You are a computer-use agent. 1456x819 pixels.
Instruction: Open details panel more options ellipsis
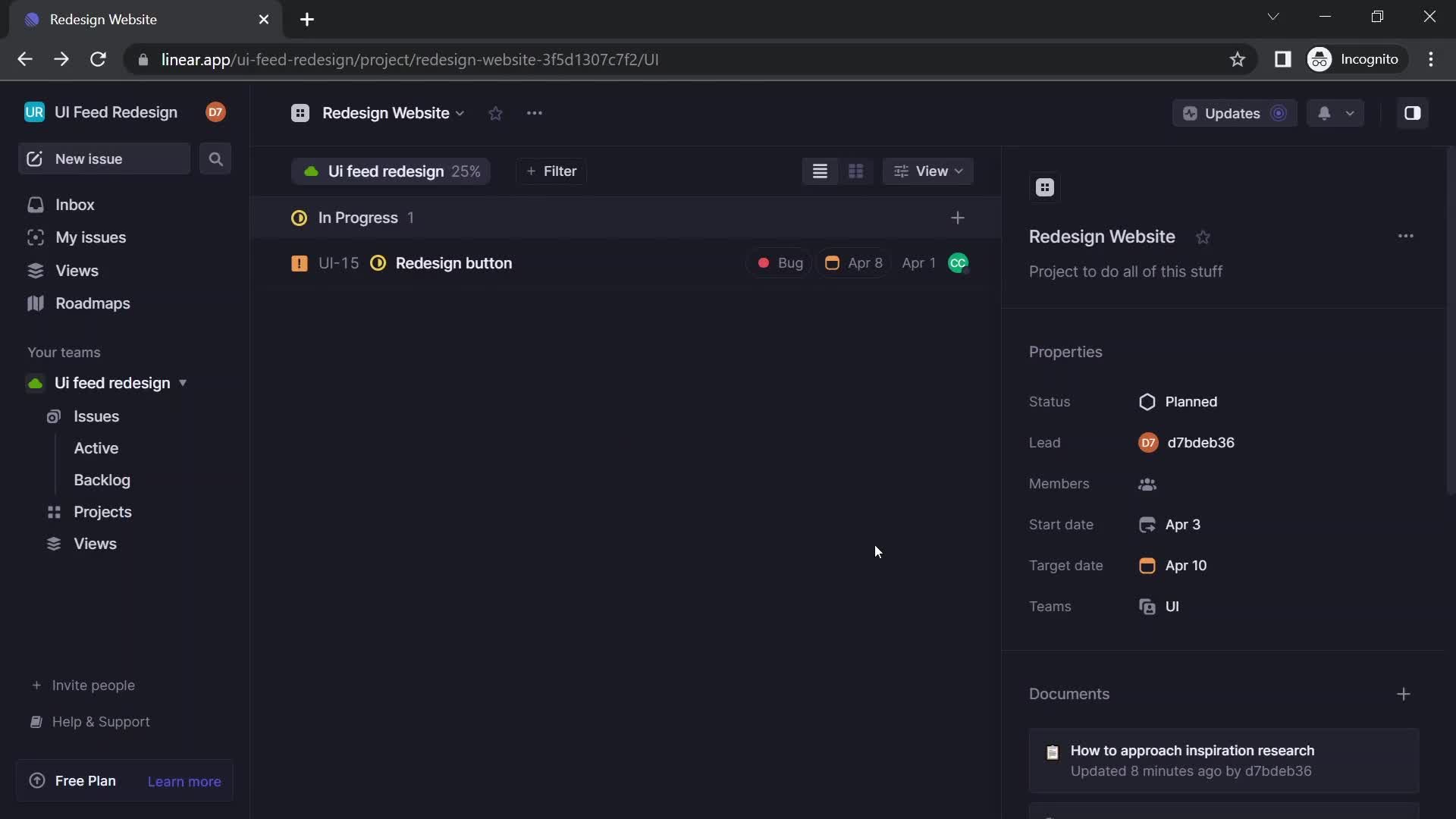1405,237
